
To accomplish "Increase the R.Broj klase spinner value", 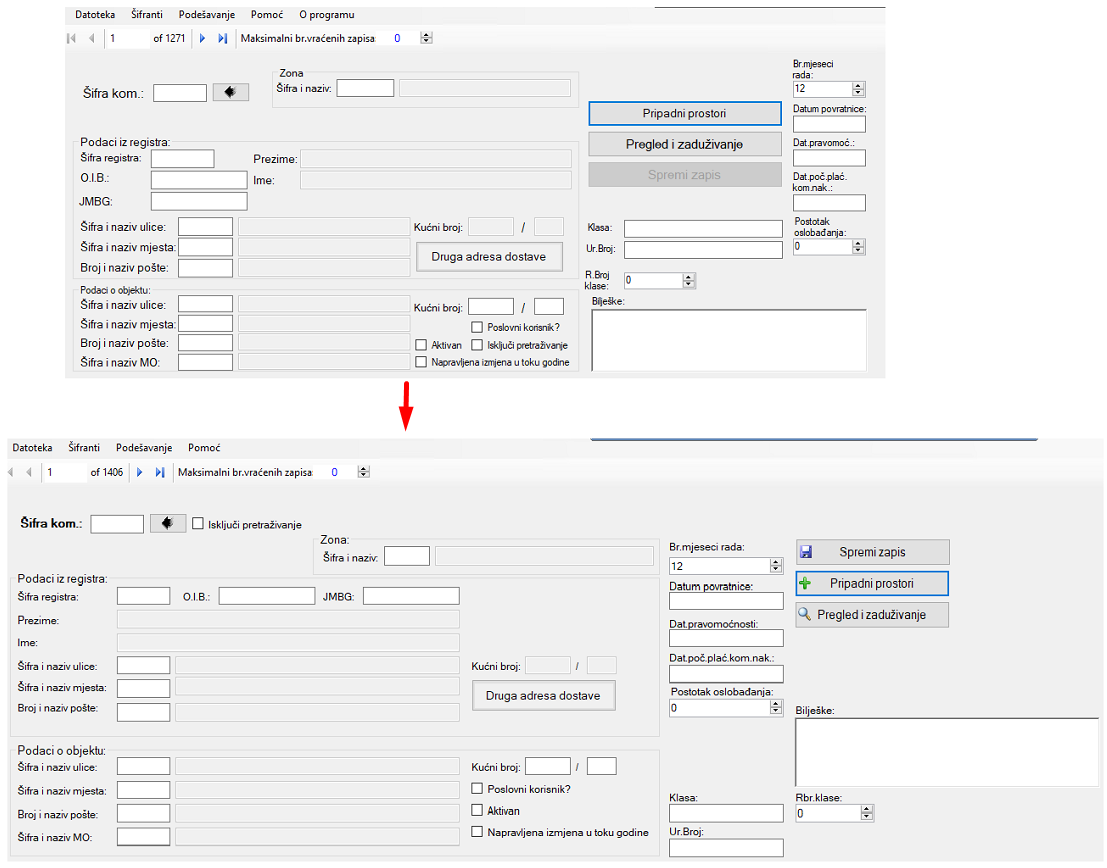I will [x=689, y=276].
